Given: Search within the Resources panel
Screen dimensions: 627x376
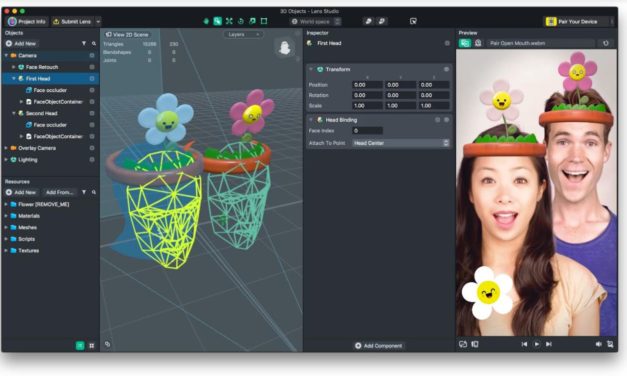Looking at the screenshot, I should [x=94, y=192].
